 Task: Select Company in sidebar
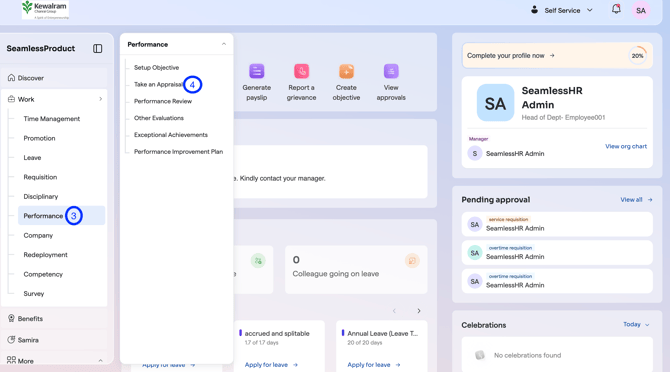(x=38, y=235)
